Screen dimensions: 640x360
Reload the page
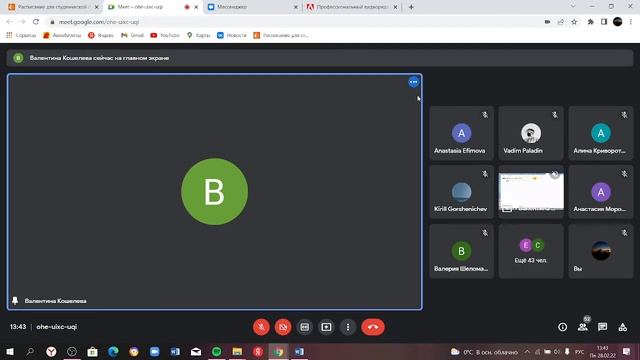pyautogui.click(x=36, y=22)
